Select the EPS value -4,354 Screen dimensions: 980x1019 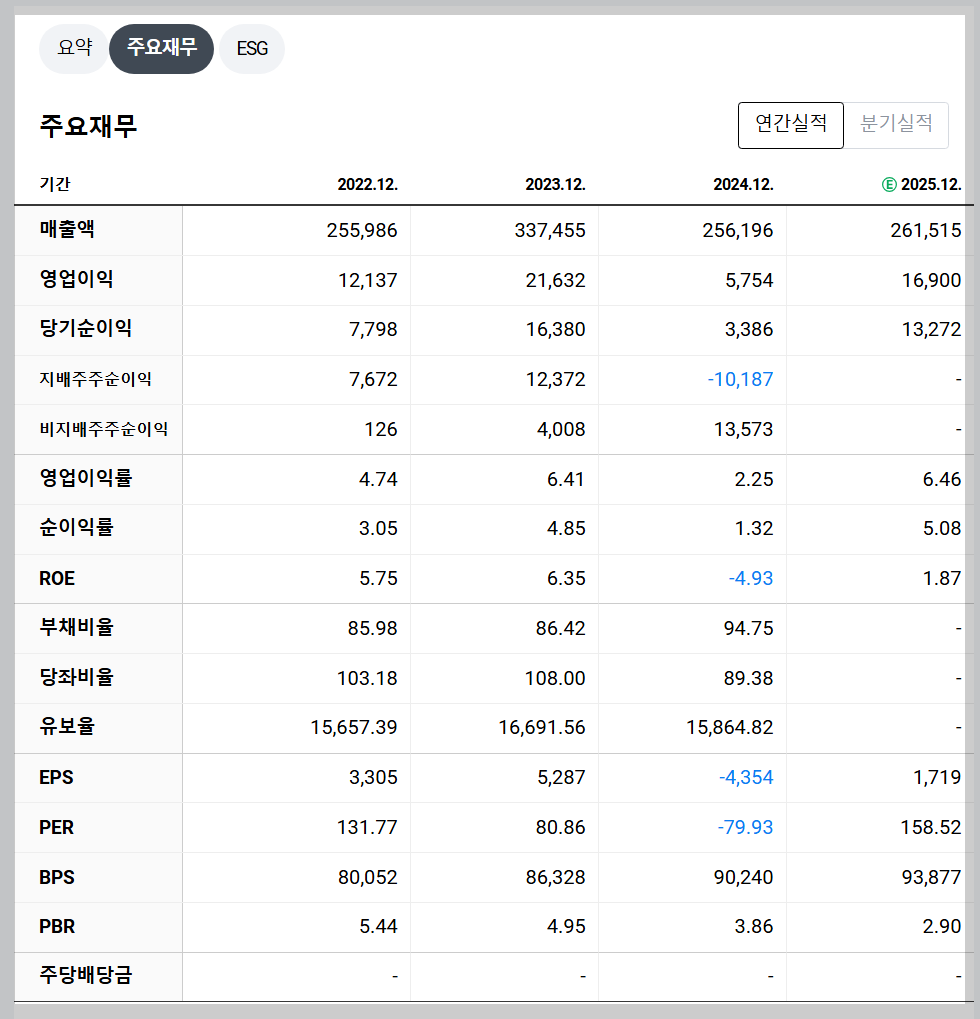pos(744,777)
